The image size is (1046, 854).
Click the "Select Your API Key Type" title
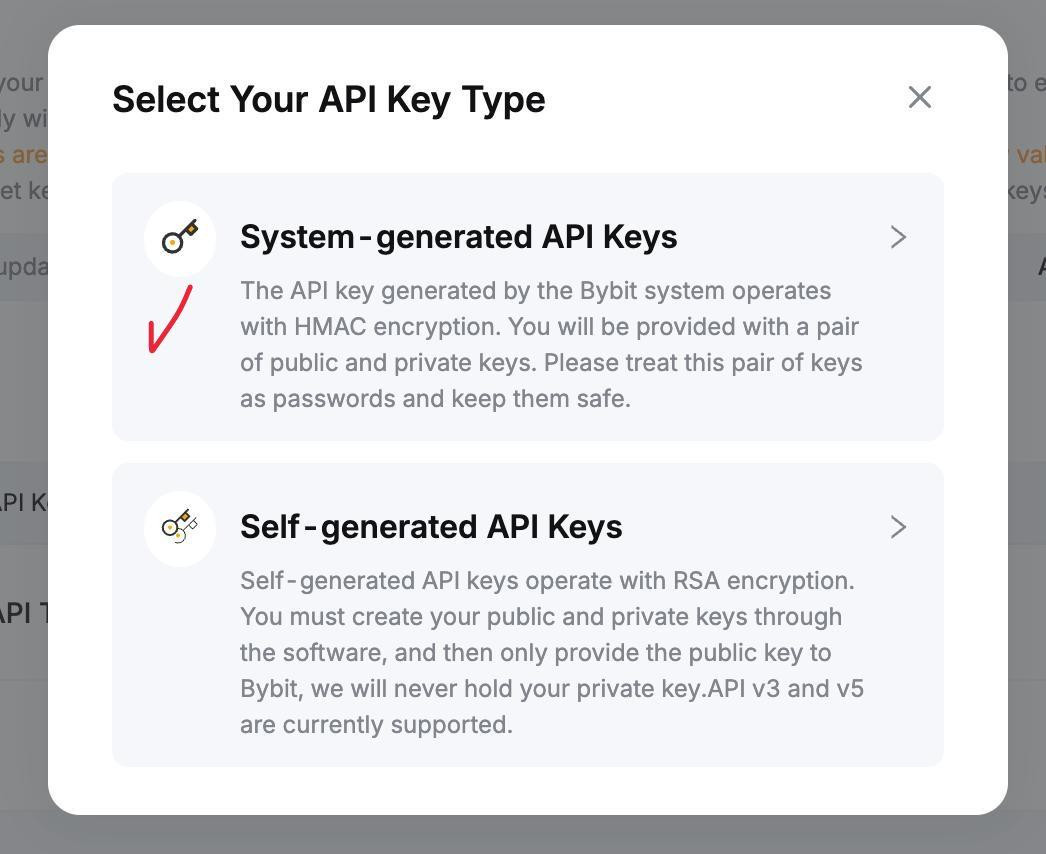coord(328,99)
